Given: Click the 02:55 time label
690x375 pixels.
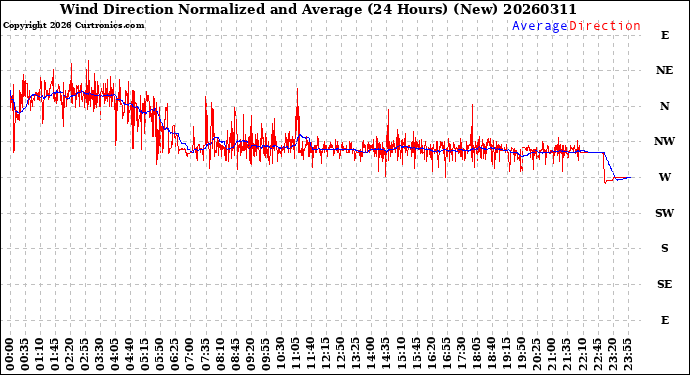Looking at the screenshot, I should [x=85, y=354].
